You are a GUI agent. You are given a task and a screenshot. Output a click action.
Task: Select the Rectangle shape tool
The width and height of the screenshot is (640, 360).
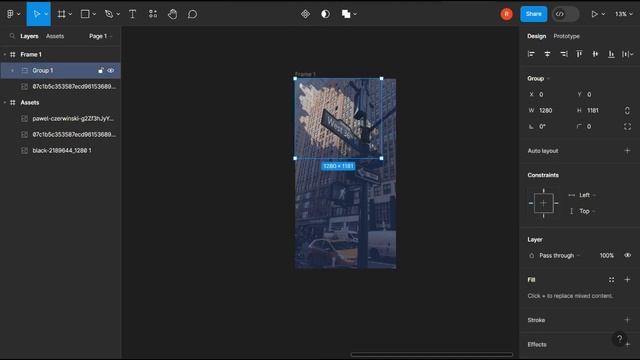[x=85, y=14]
